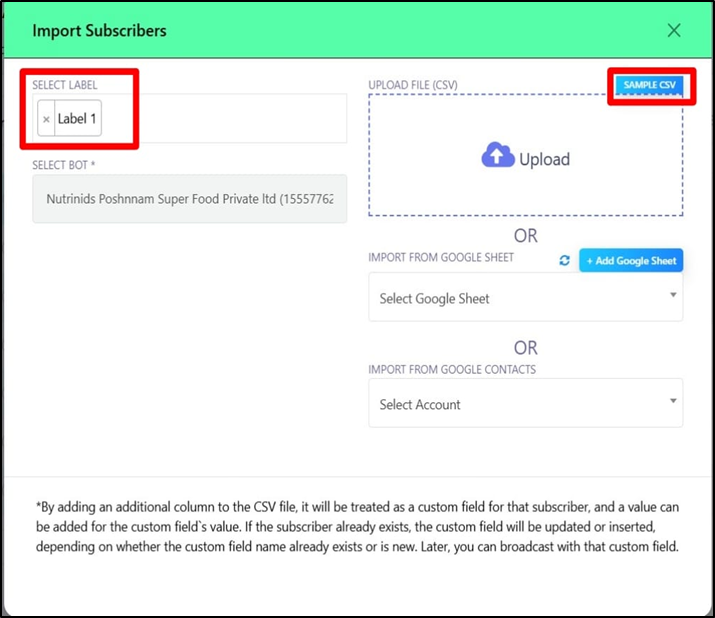Click the Import From Google Contacts heading
The image size is (715, 618).
coord(451,369)
